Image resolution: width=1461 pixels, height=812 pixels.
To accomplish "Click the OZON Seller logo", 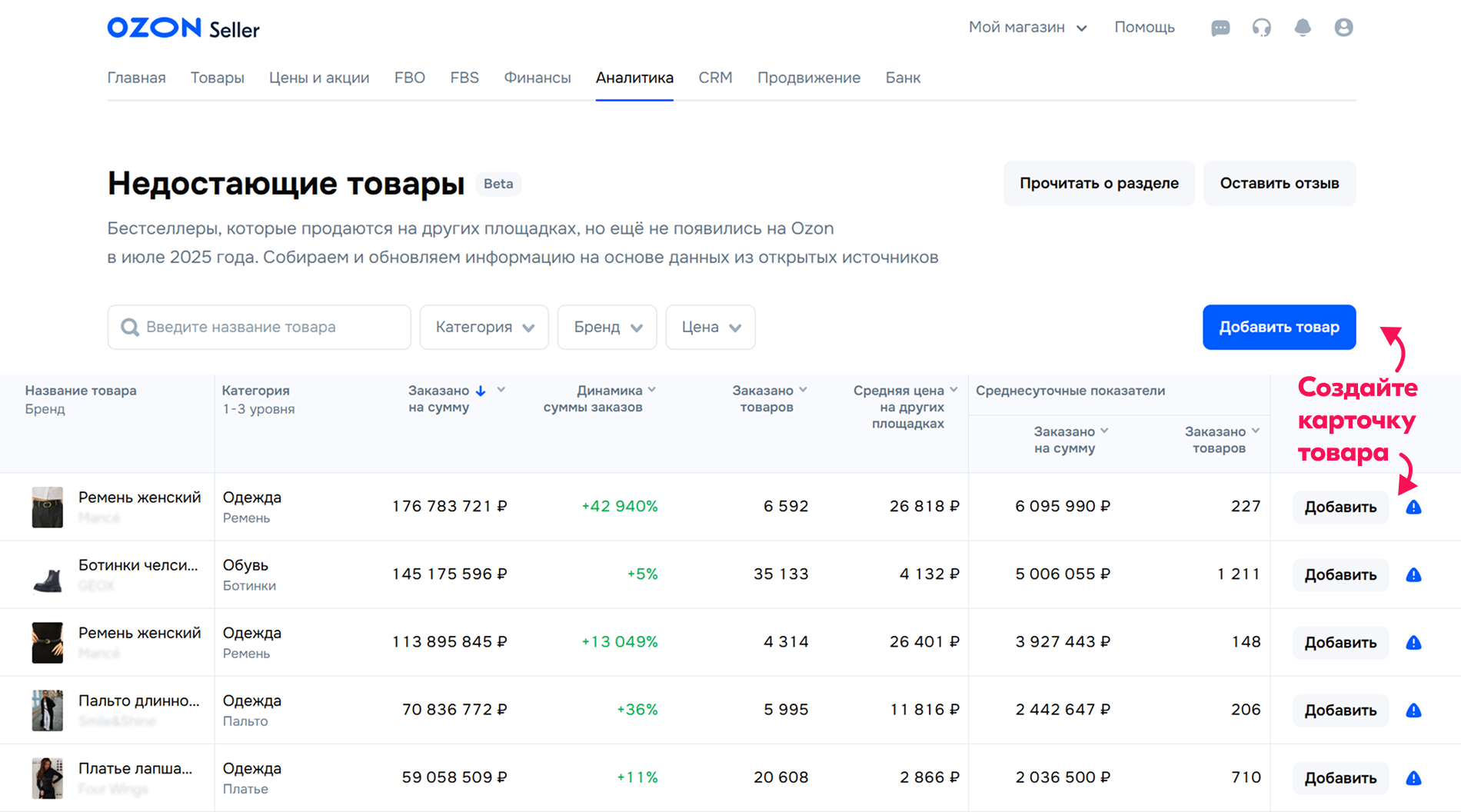I will 183,28.
